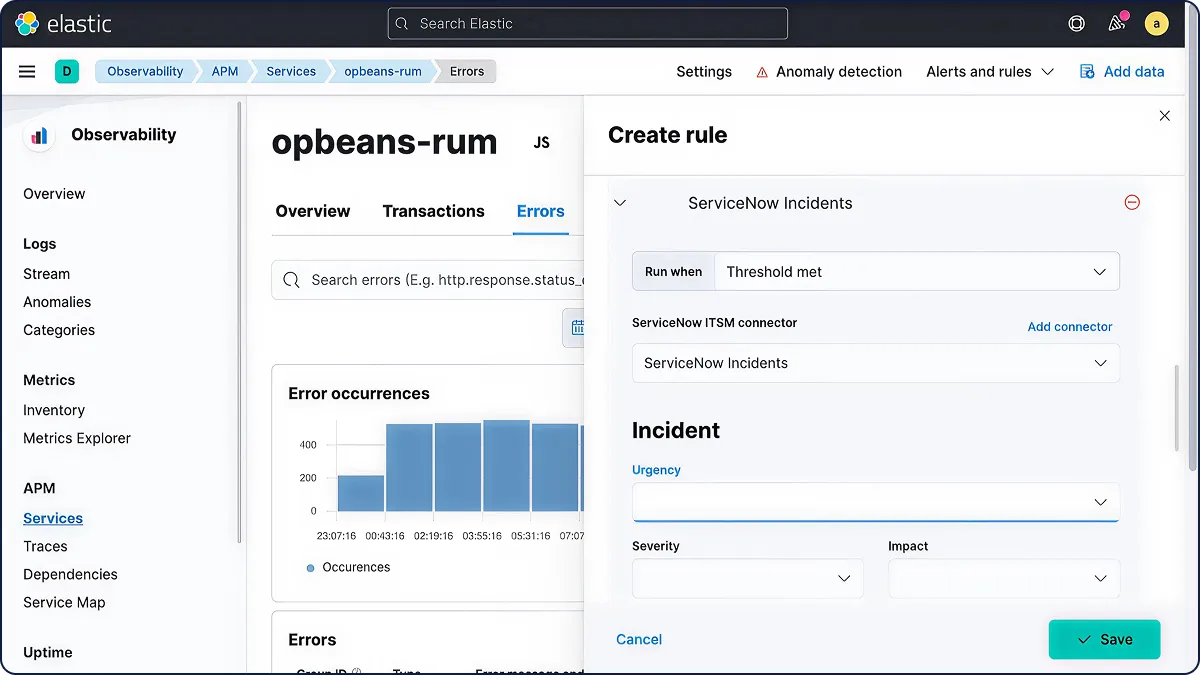Switch to the Transactions tab
Screen dimensions: 1200x675
(433, 211)
